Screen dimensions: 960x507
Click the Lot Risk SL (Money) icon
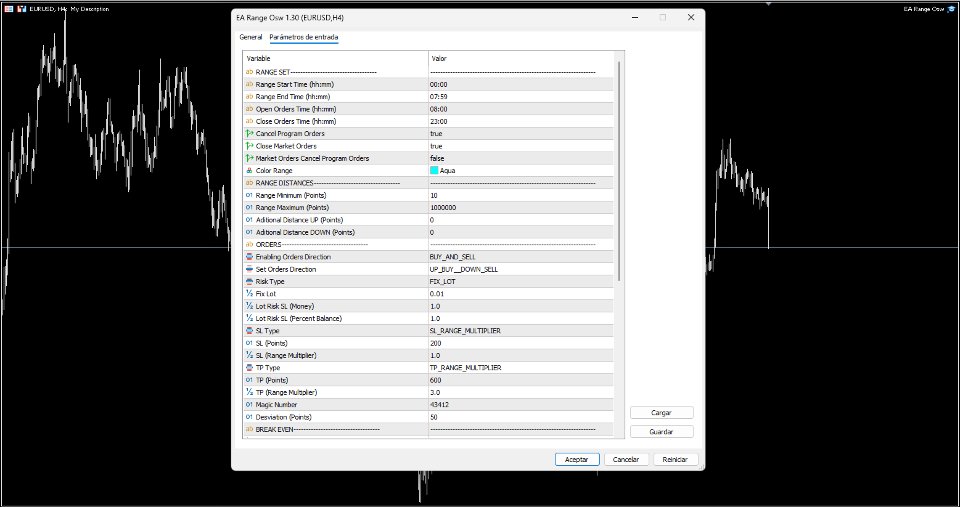249,306
